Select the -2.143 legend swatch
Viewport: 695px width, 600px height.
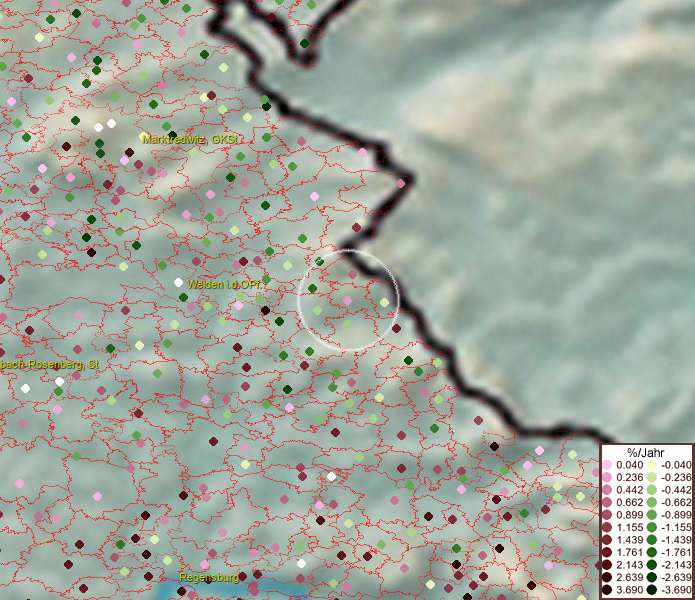click(652, 565)
